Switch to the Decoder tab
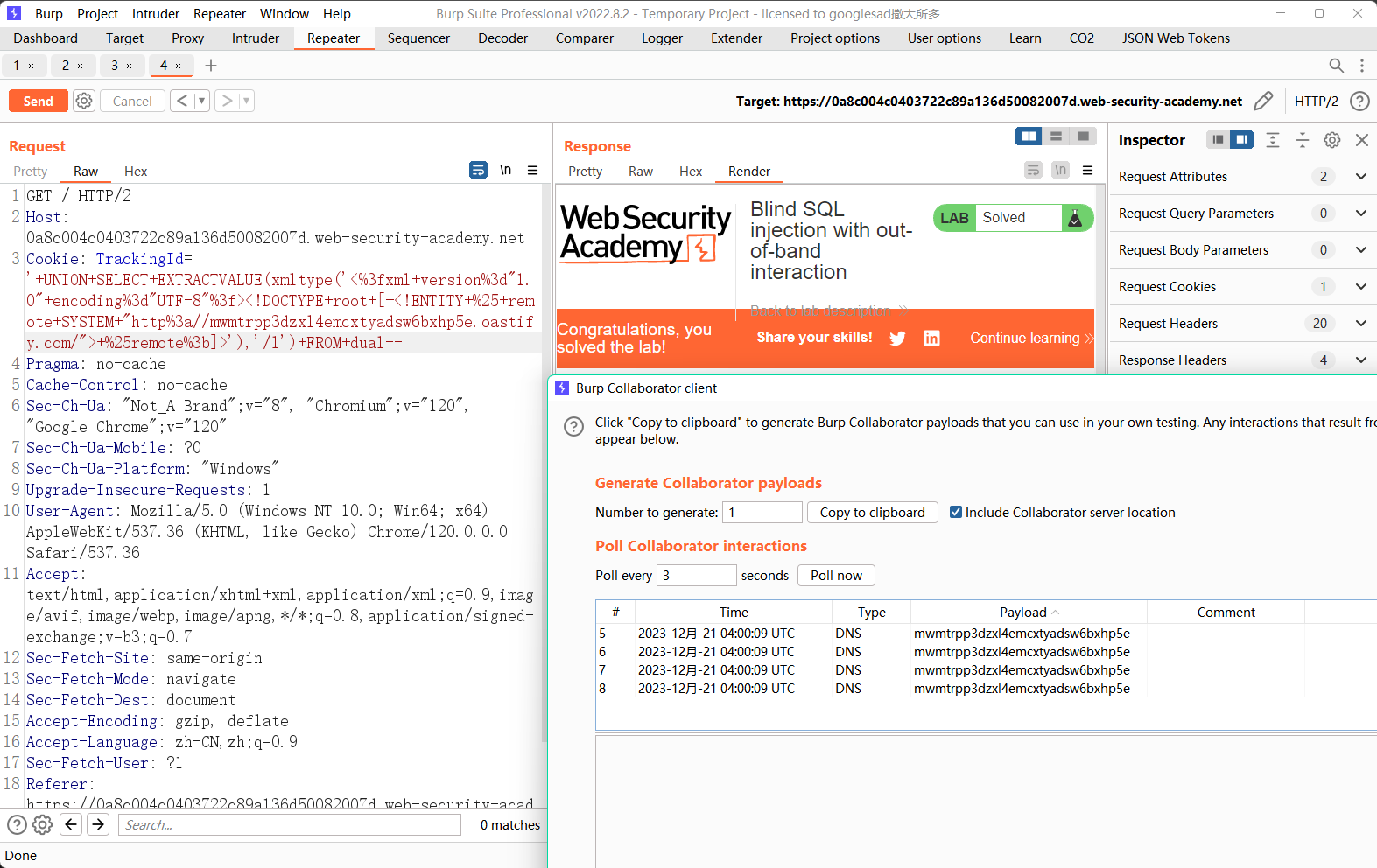The image size is (1377, 868). click(x=502, y=38)
